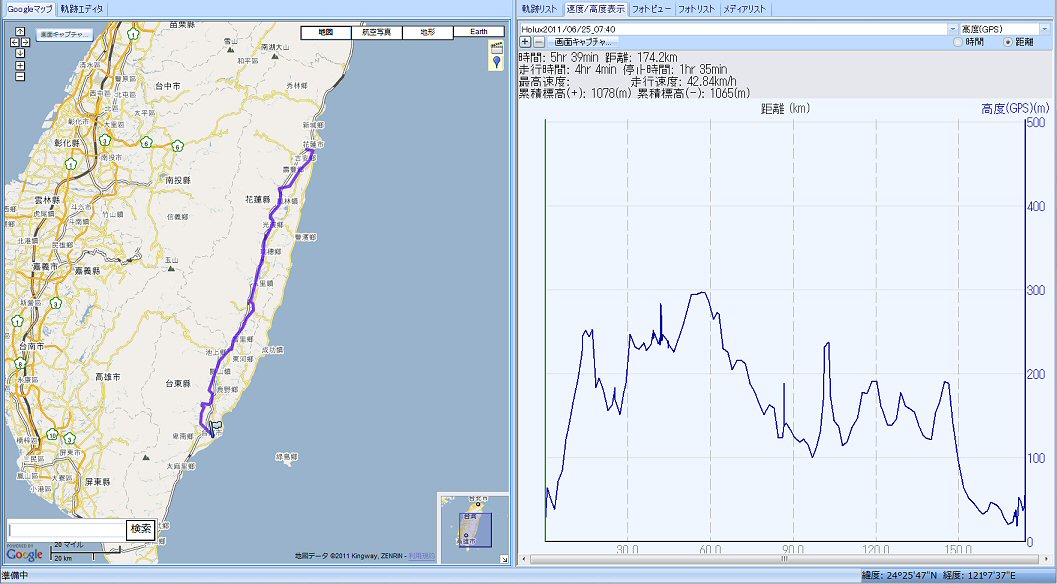This screenshot has height=584, width=1057.
Task: Open the フォトビュー tab
Action: (651, 9)
